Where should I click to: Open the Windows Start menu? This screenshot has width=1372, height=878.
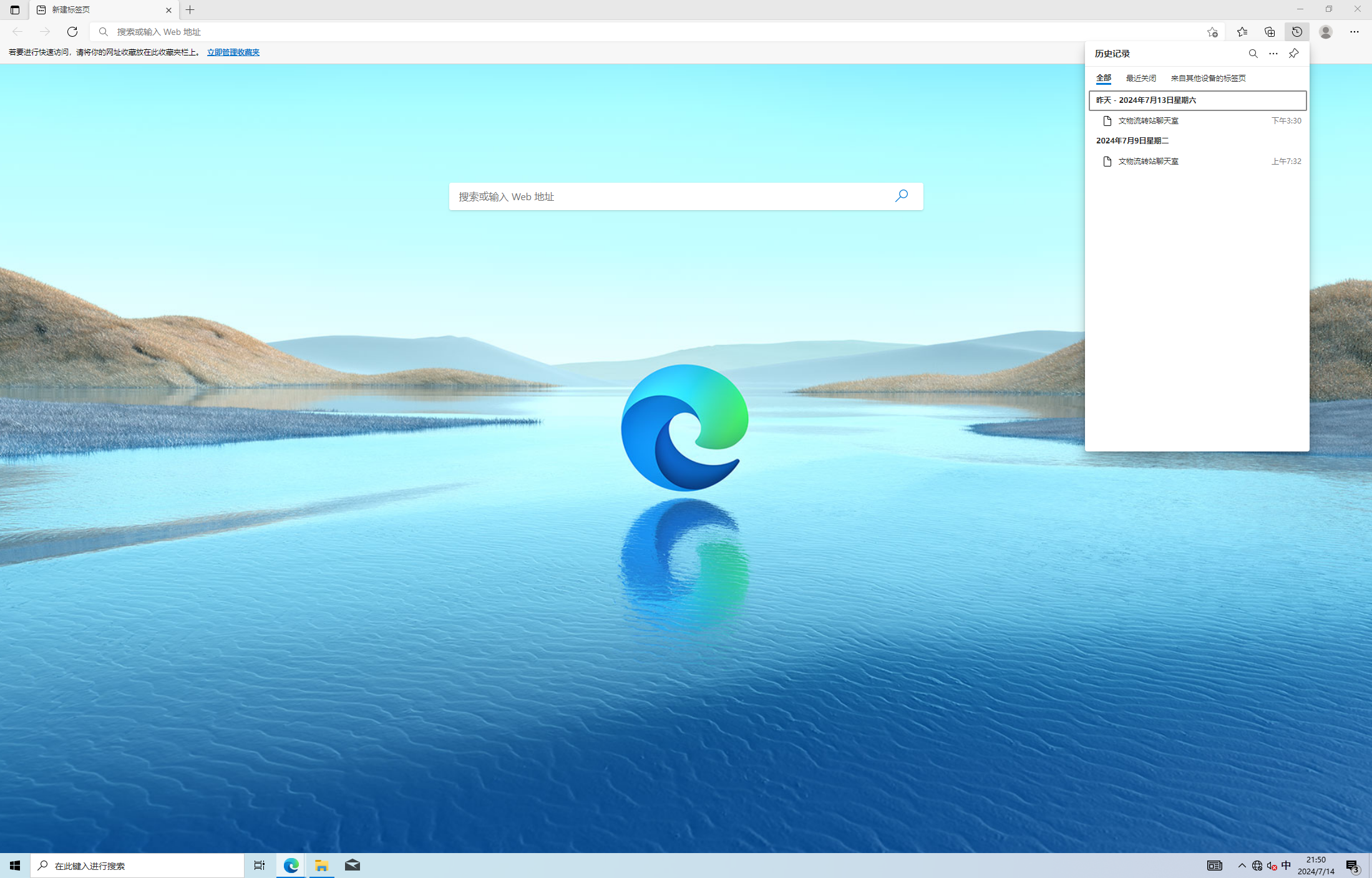pyautogui.click(x=15, y=866)
